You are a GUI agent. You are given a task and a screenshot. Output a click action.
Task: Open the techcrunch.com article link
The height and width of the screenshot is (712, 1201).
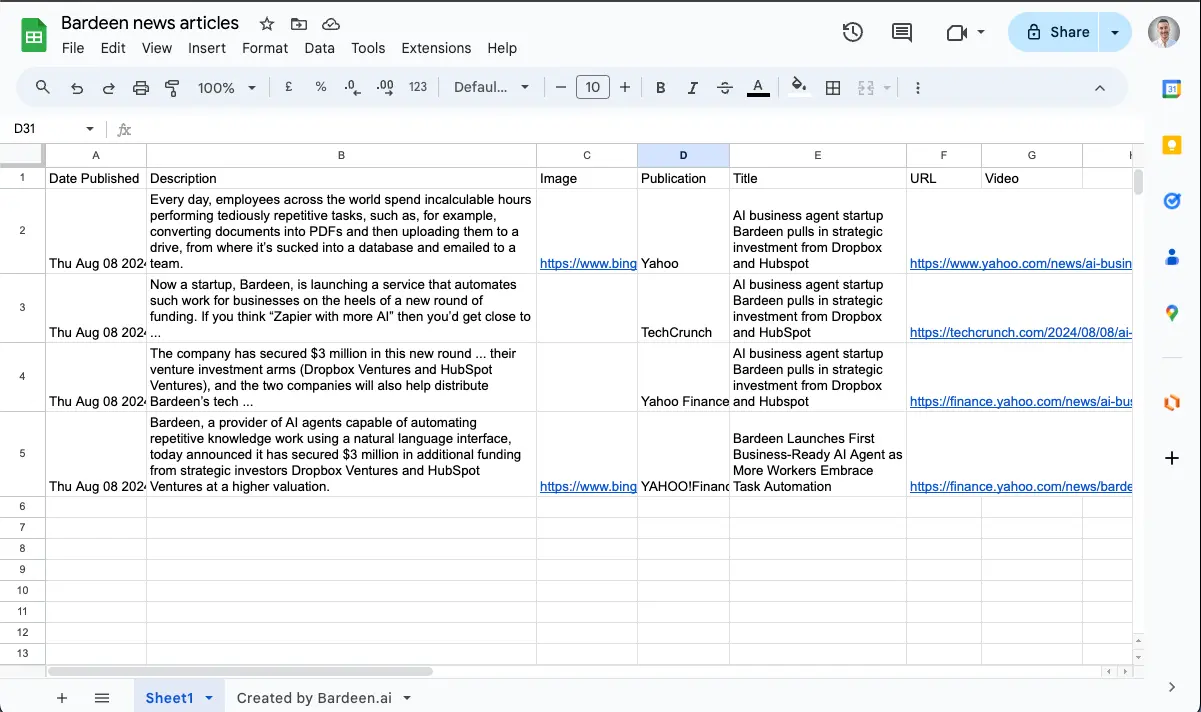1020,332
